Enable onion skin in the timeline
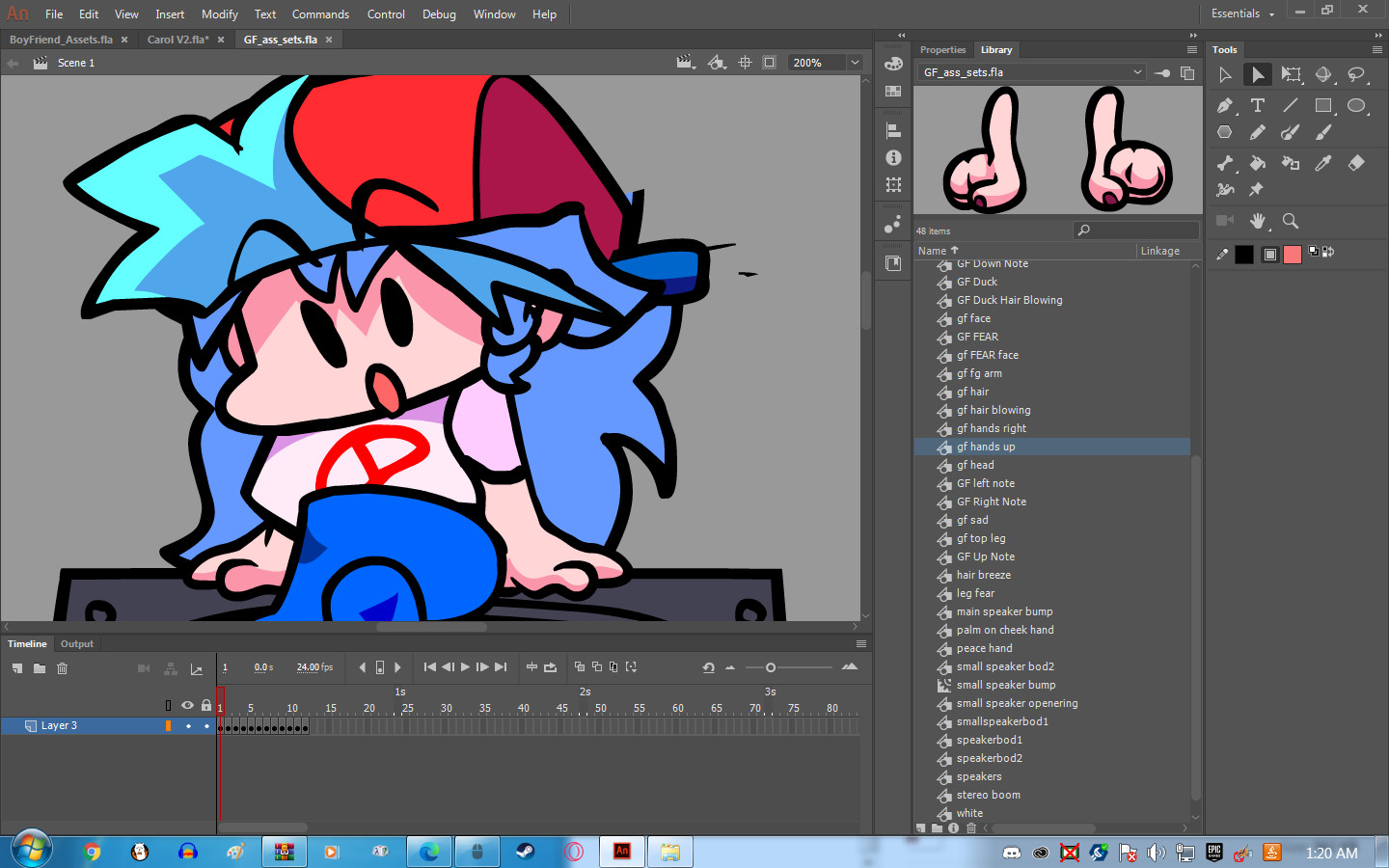Screen dimensions: 1389x868 point(580,667)
